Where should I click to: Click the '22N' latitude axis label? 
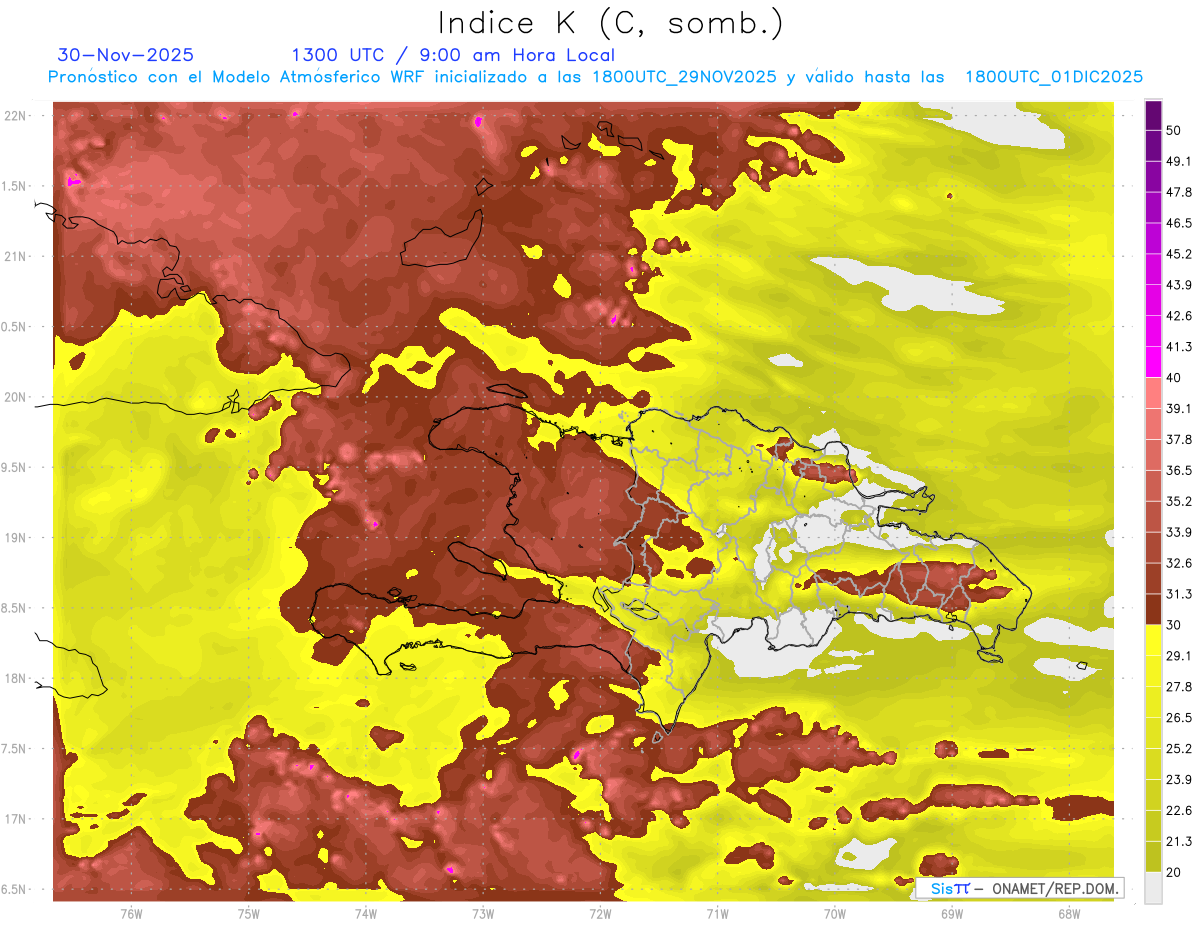[16, 115]
